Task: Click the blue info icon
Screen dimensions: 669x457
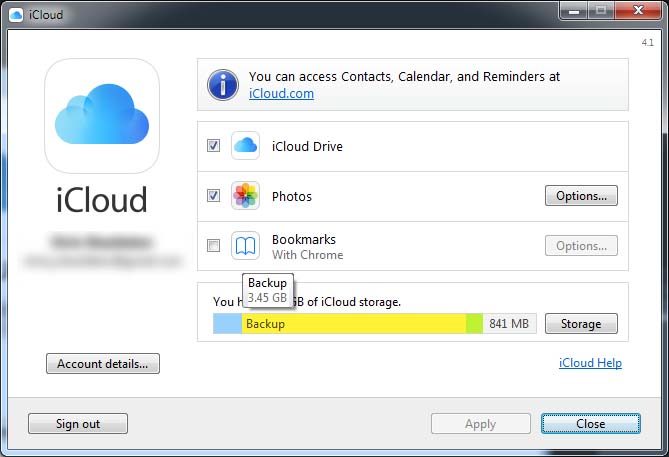Action: (223, 84)
